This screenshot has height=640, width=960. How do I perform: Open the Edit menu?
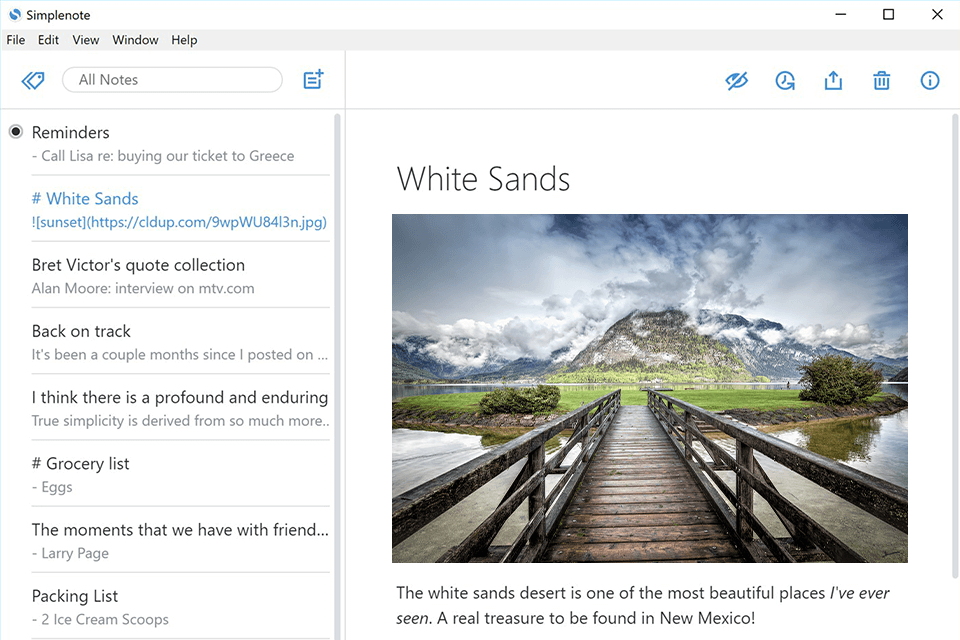point(48,40)
